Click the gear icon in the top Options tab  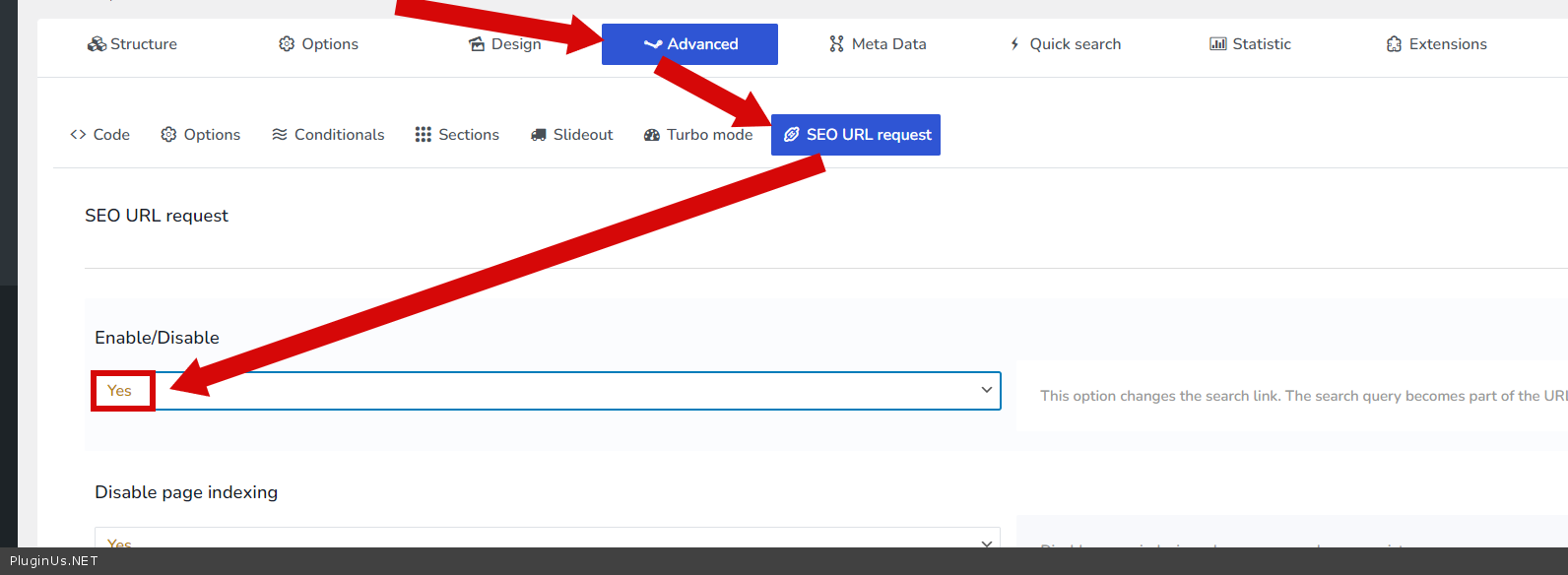point(287,44)
